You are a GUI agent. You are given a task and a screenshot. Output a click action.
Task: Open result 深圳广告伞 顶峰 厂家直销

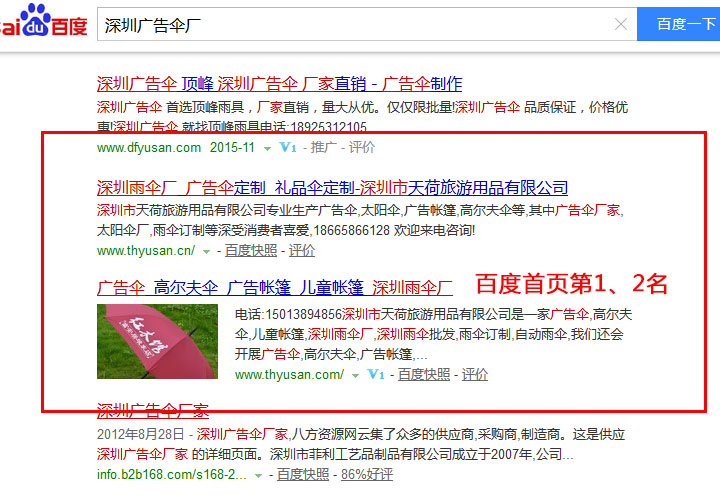coord(279,83)
